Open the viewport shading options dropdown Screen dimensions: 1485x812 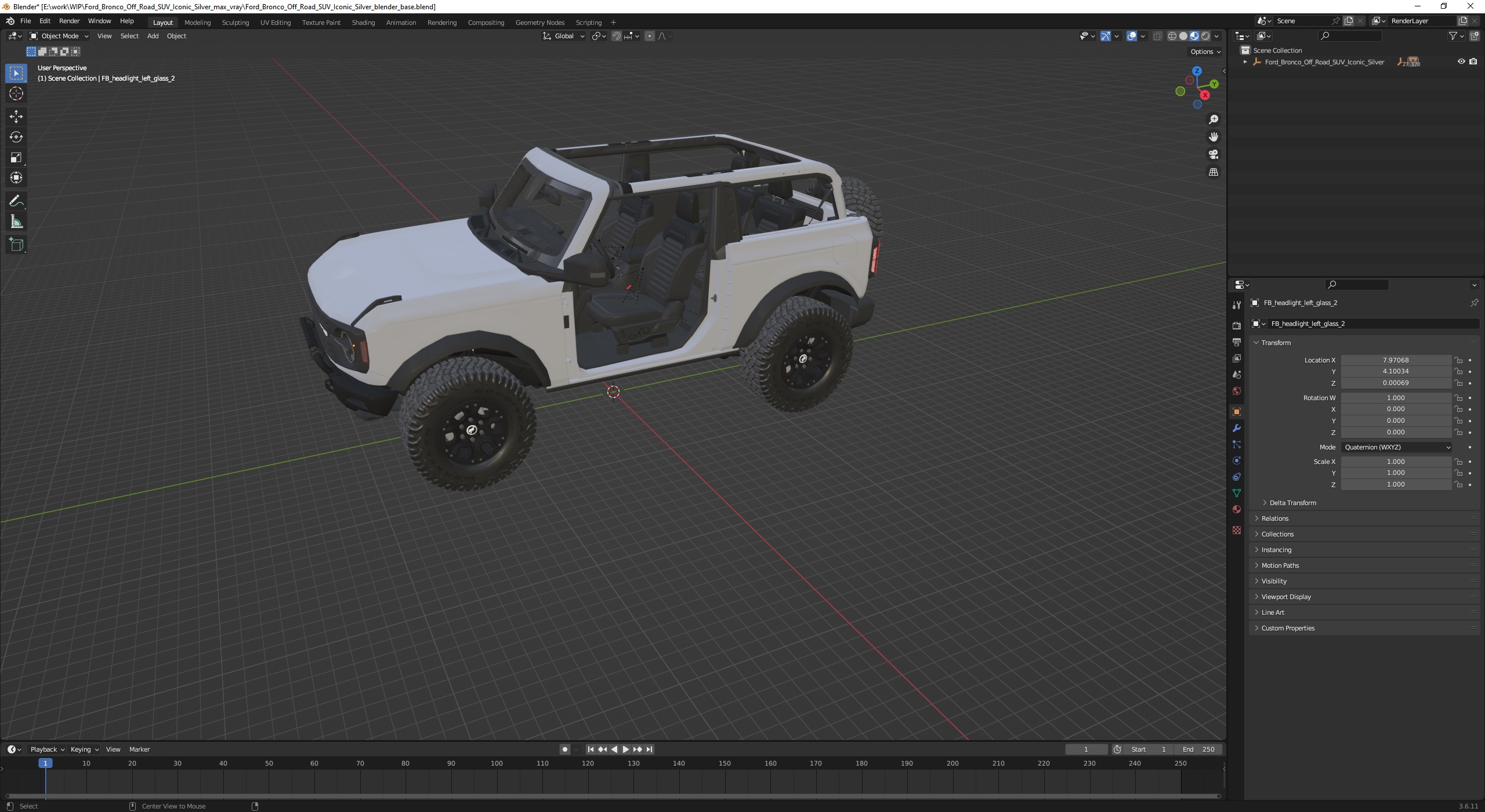[x=1216, y=36]
